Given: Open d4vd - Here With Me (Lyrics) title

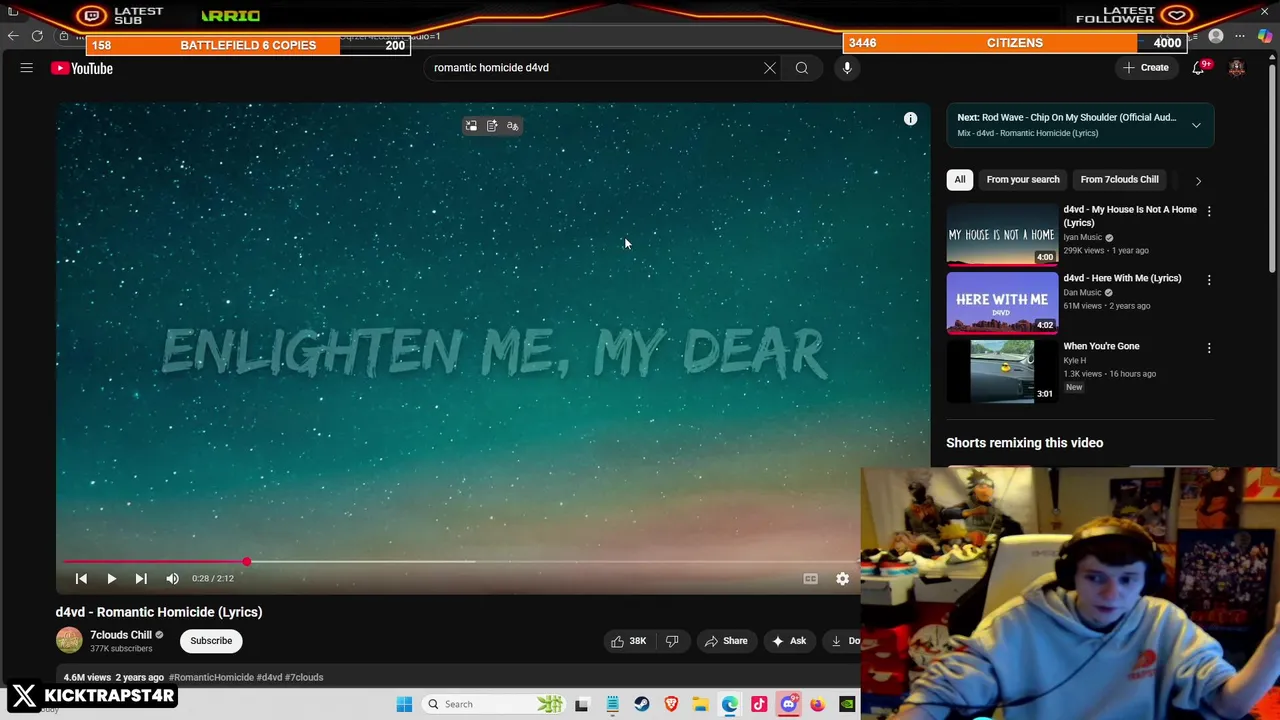Looking at the screenshot, I should 1122,278.
